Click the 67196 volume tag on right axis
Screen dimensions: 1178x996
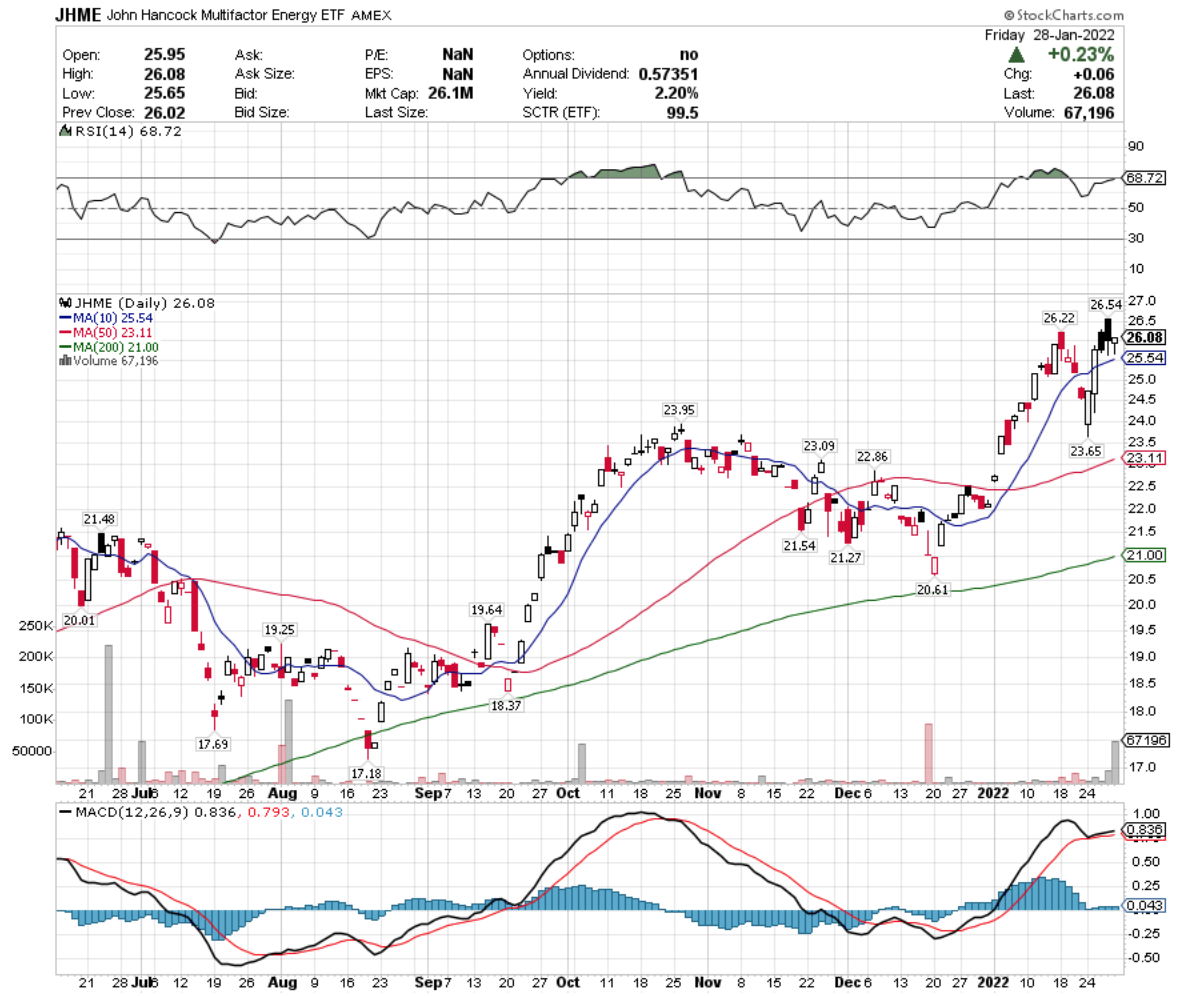tap(1146, 740)
